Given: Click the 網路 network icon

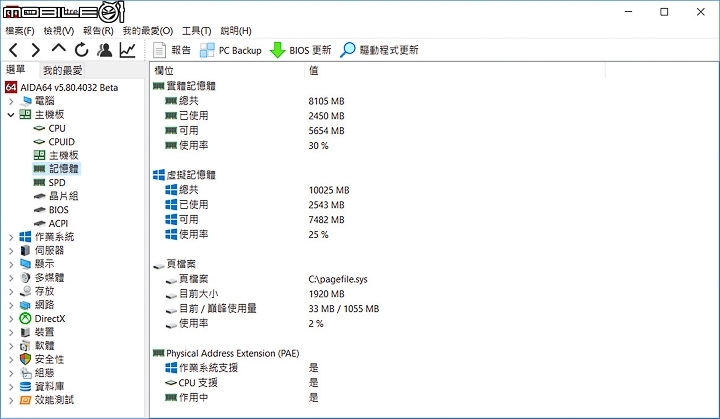Looking at the screenshot, I should (25, 305).
